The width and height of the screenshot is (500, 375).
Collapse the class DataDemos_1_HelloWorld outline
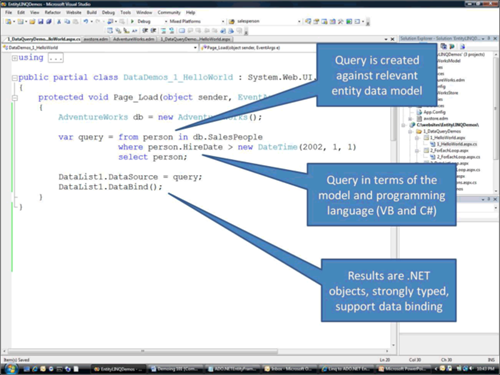[x=15, y=78]
